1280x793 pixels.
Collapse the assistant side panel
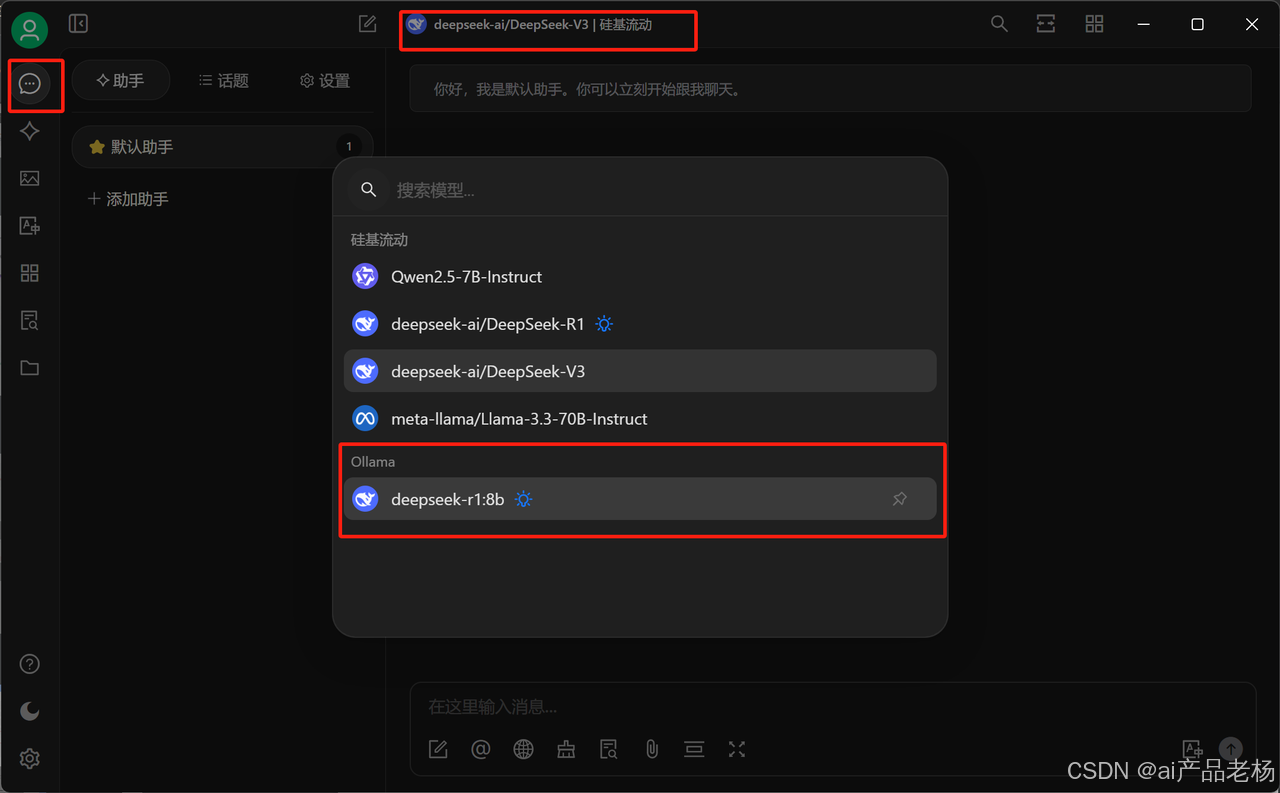click(78, 24)
